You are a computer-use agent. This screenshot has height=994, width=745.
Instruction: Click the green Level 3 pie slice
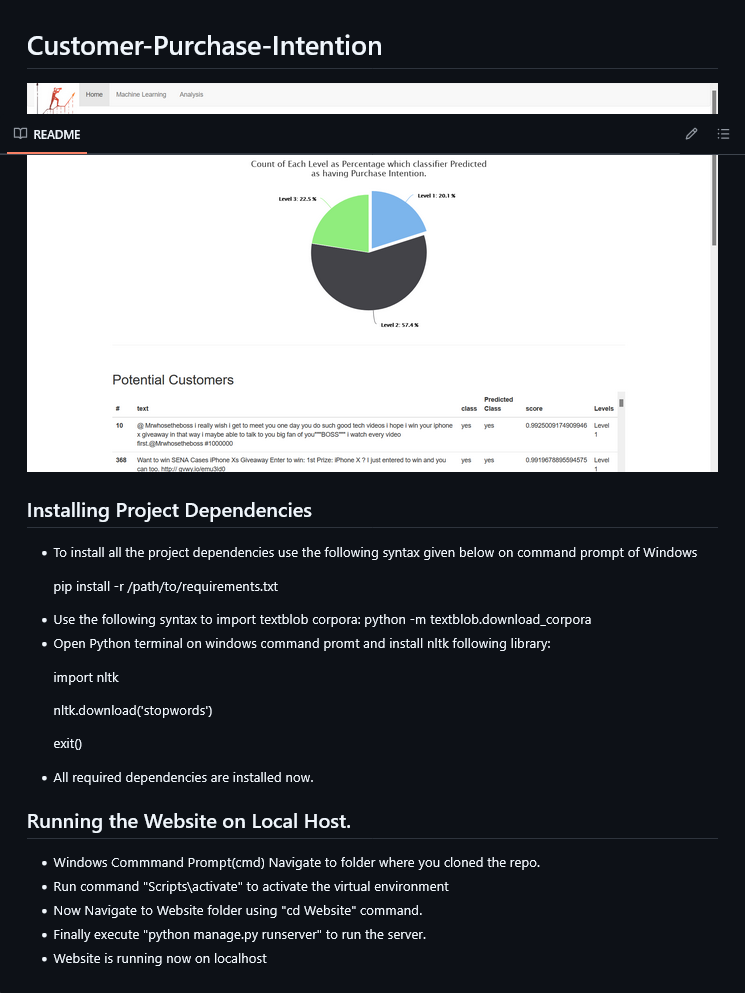[x=341, y=222]
